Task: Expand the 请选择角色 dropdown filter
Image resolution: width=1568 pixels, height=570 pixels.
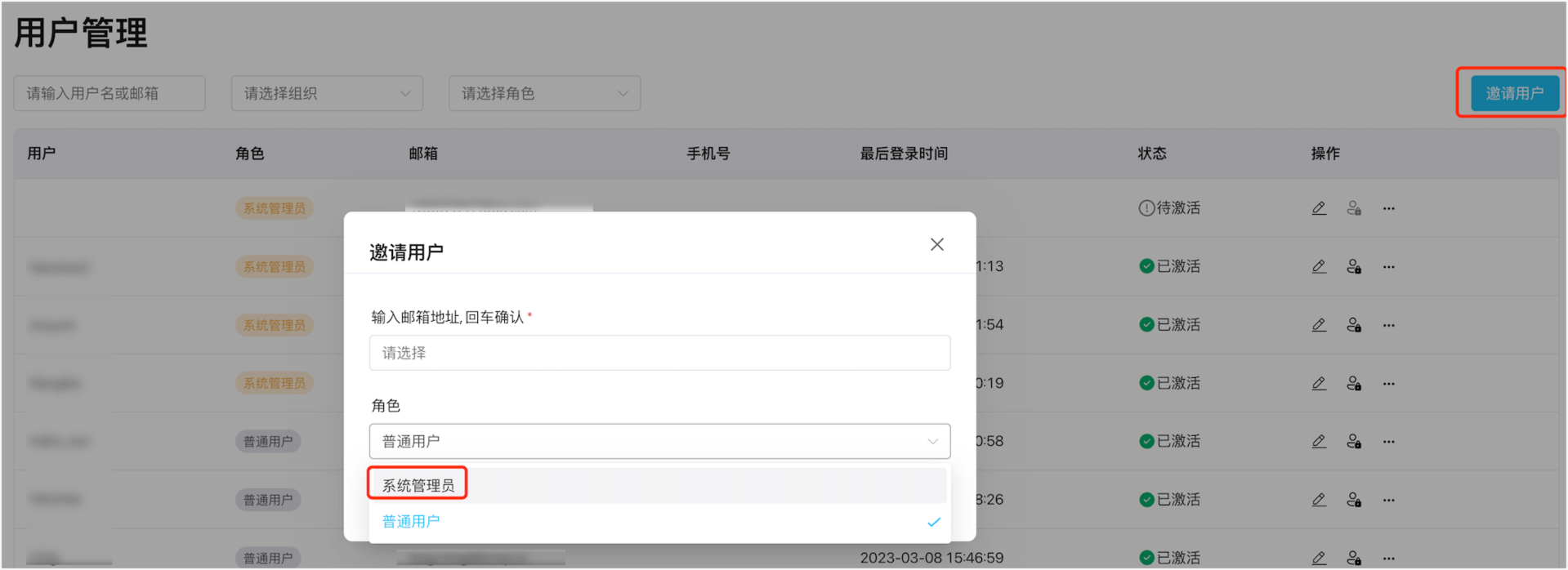Action: click(x=544, y=93)
